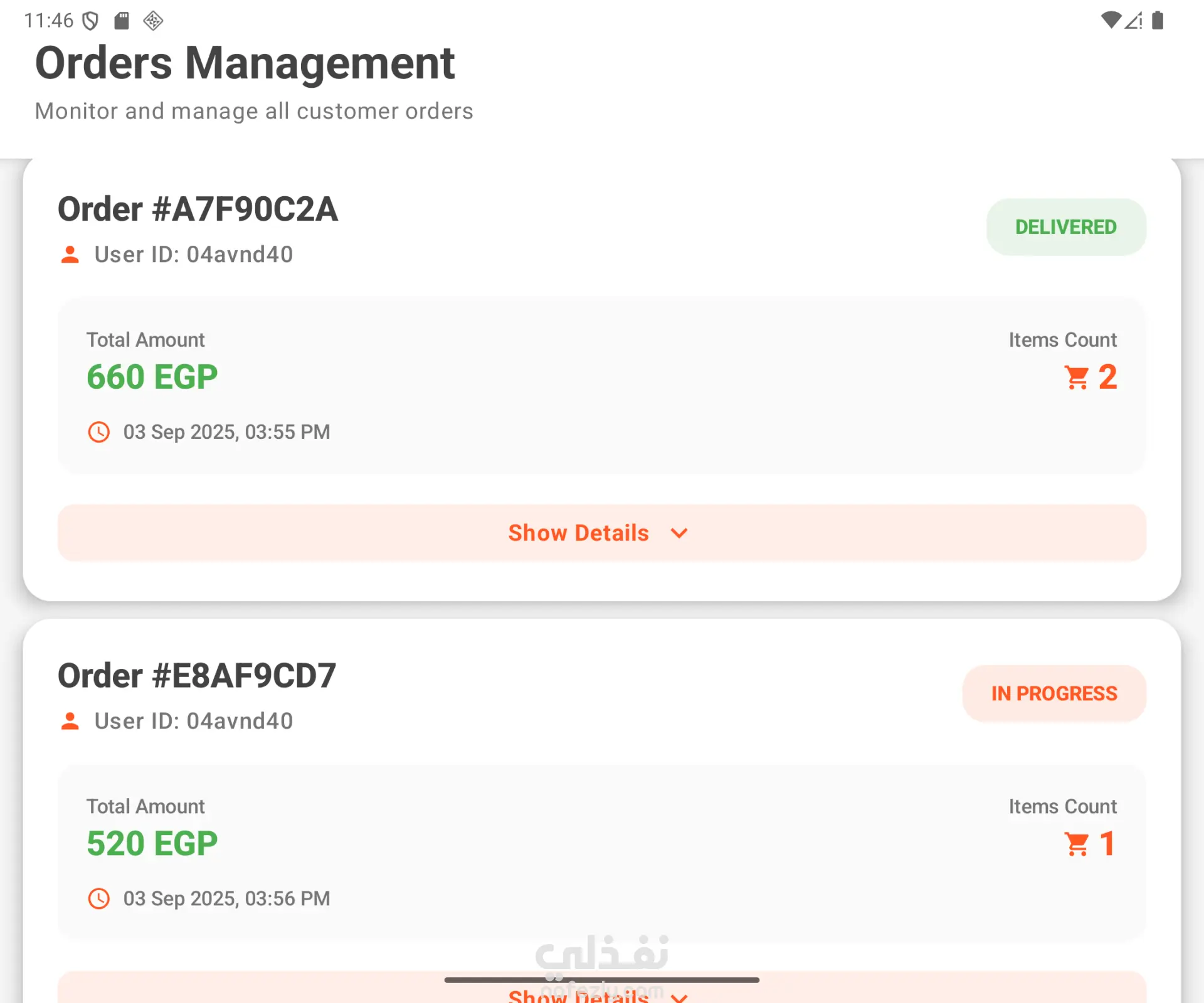Click clock icon next to 03:55 PM

point(99,432)
